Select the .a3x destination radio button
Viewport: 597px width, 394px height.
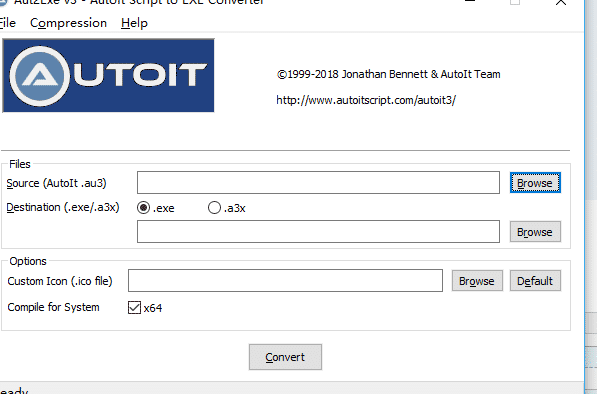tap(214, 208)
